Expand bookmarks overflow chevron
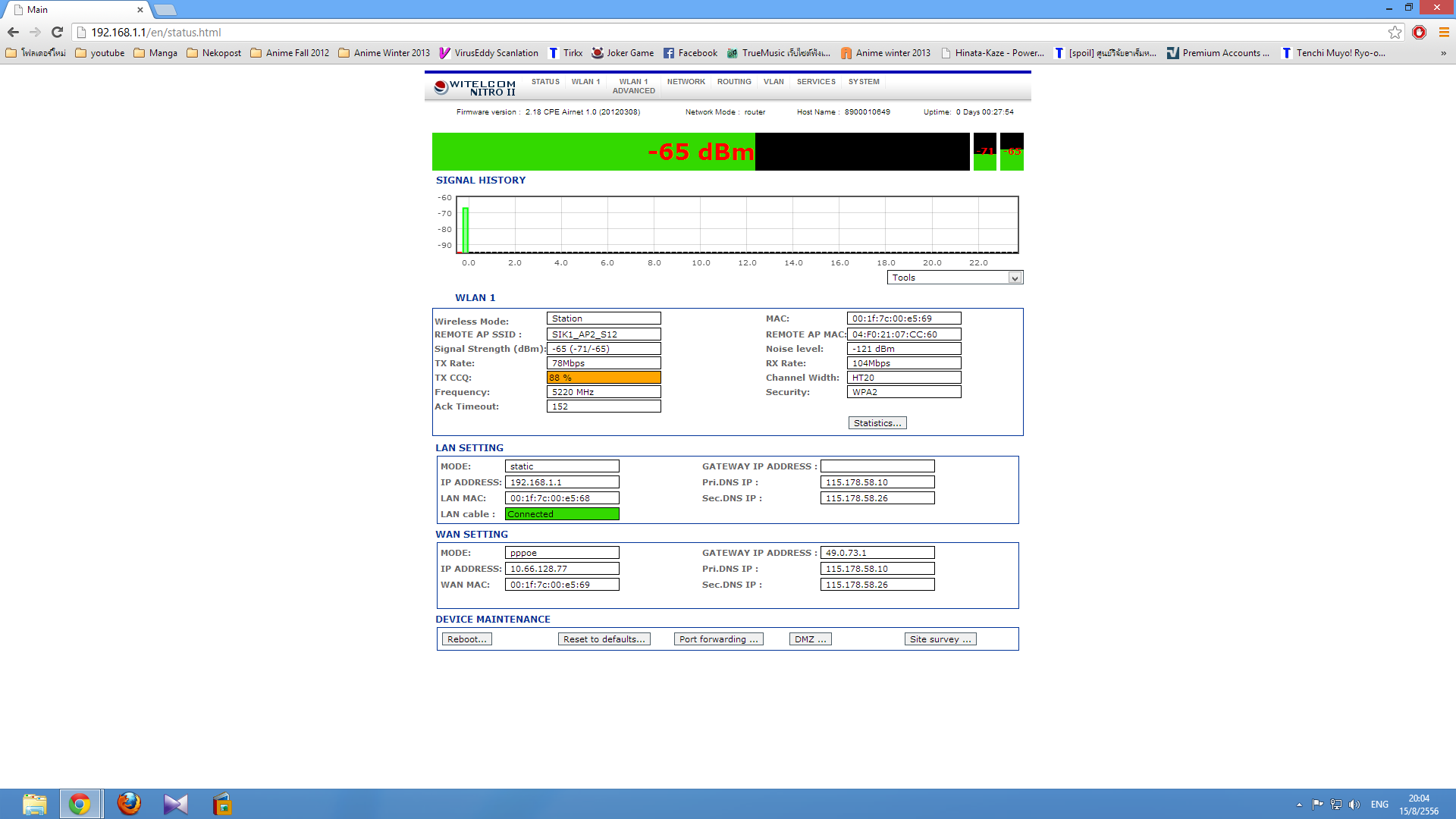This screenshot has width=1456, height=819. coord(1443,53)
